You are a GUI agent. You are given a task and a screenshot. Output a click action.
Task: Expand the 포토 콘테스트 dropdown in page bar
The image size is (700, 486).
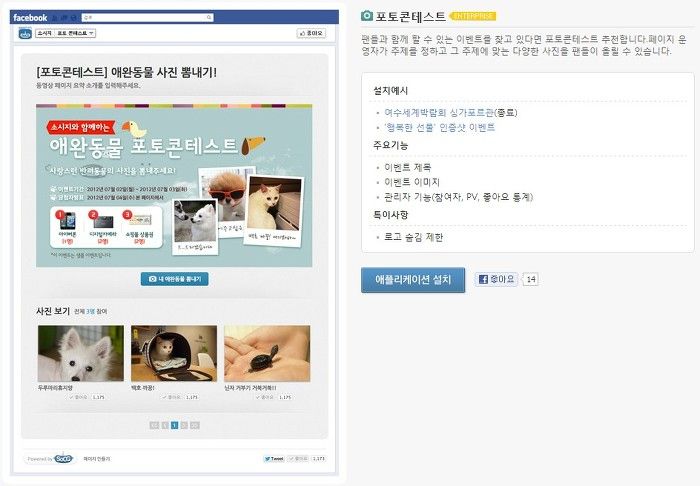click(x=75, y=33)
